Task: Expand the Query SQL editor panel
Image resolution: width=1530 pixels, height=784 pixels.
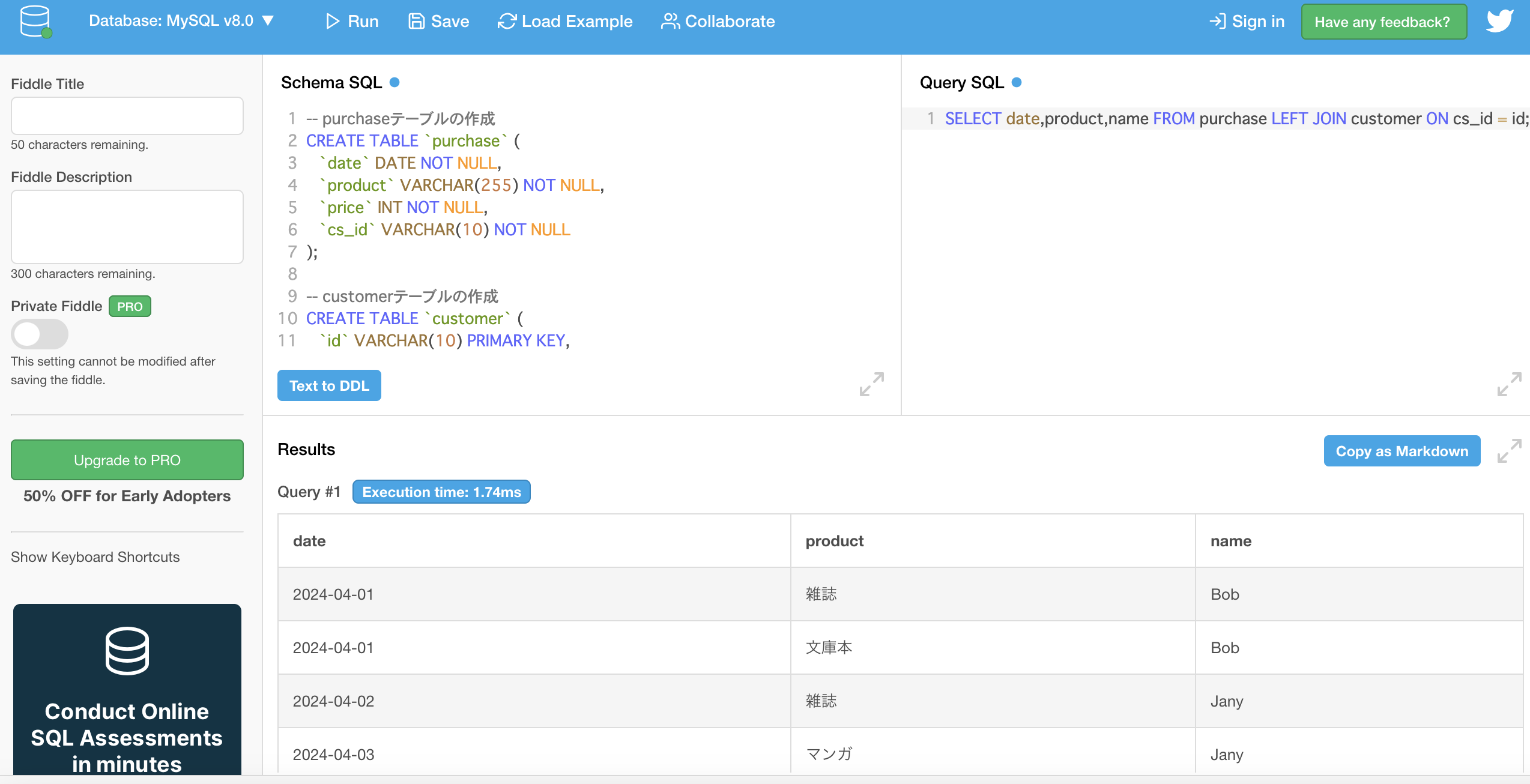Action: (1509, 384)
